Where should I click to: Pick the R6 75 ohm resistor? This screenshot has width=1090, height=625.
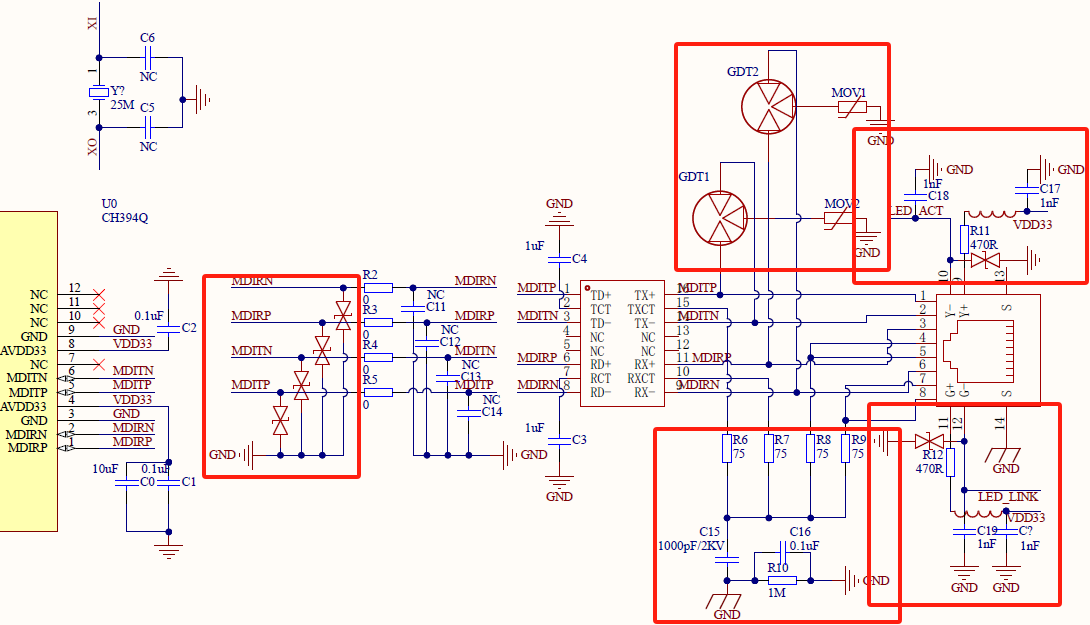click(727, 448)
